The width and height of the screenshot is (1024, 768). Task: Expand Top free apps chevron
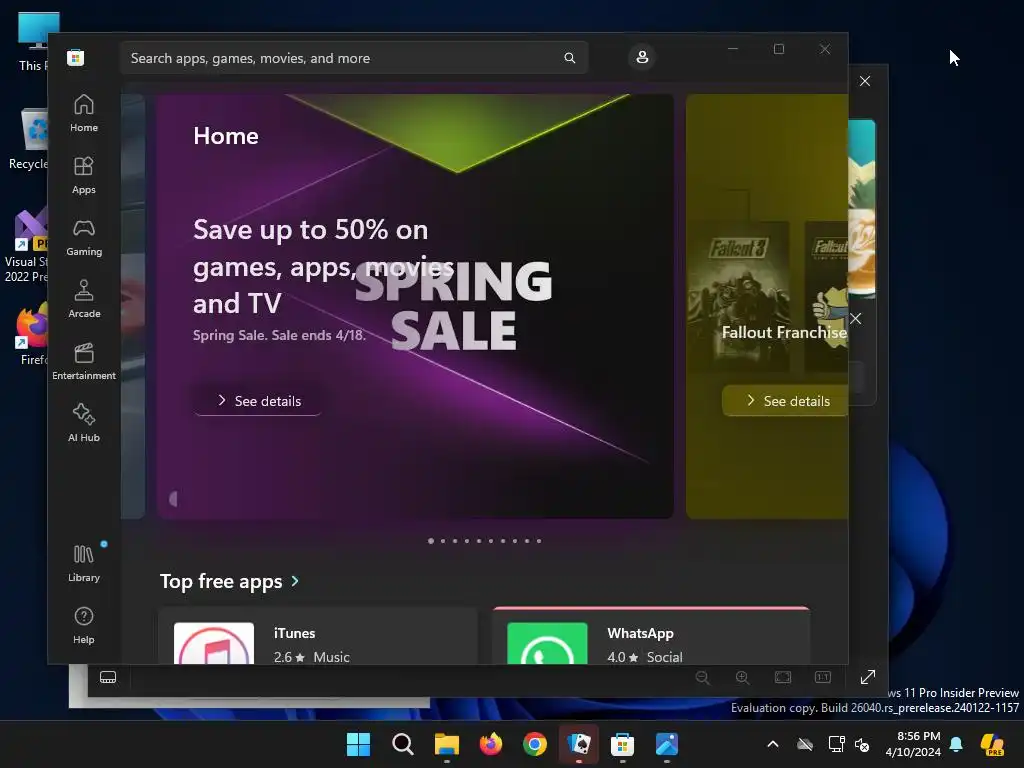click(295, 581)
